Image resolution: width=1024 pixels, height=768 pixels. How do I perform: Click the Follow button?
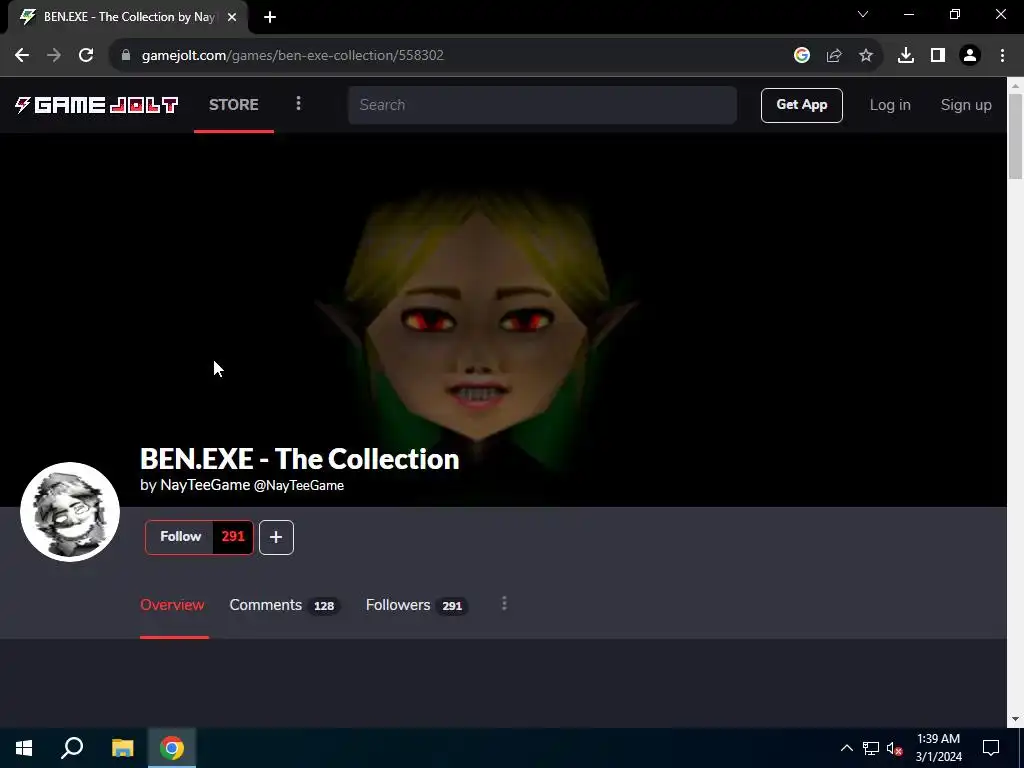point(180,537)
